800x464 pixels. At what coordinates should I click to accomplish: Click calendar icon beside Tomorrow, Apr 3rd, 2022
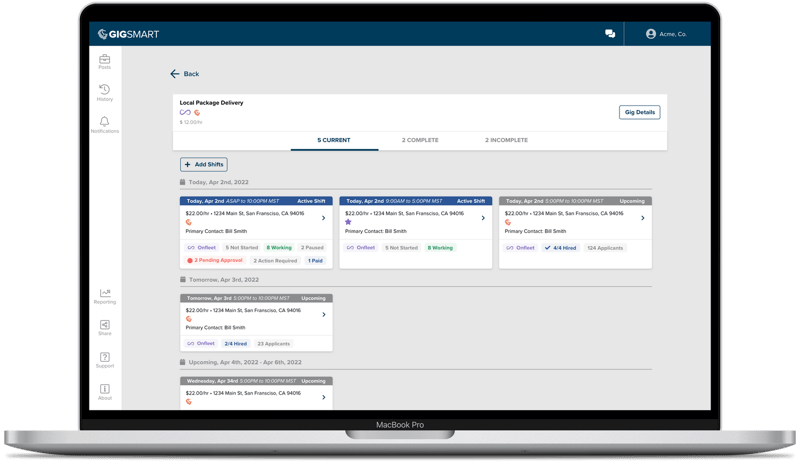pos(183,280)
